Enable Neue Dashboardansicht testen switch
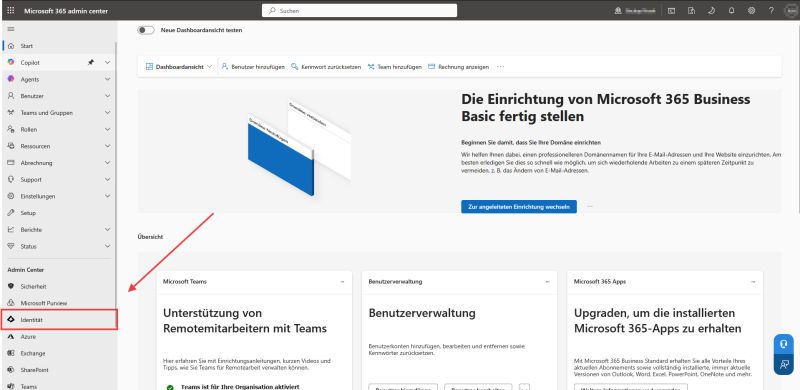This screenshot has height=390, width=800. point(146,30)
